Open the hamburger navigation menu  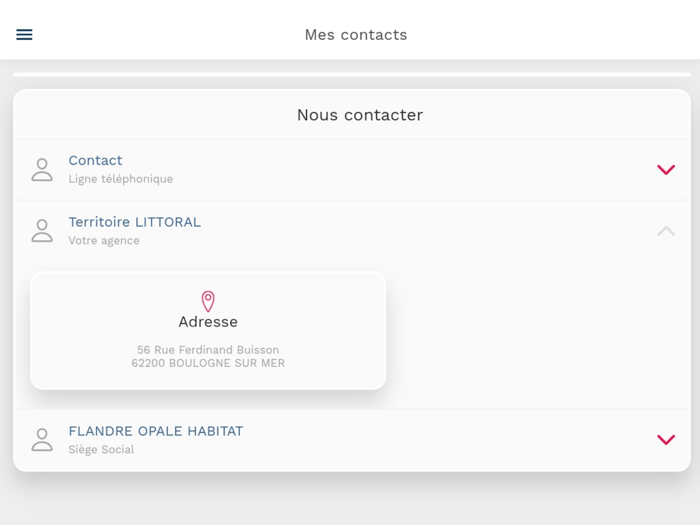25,35
